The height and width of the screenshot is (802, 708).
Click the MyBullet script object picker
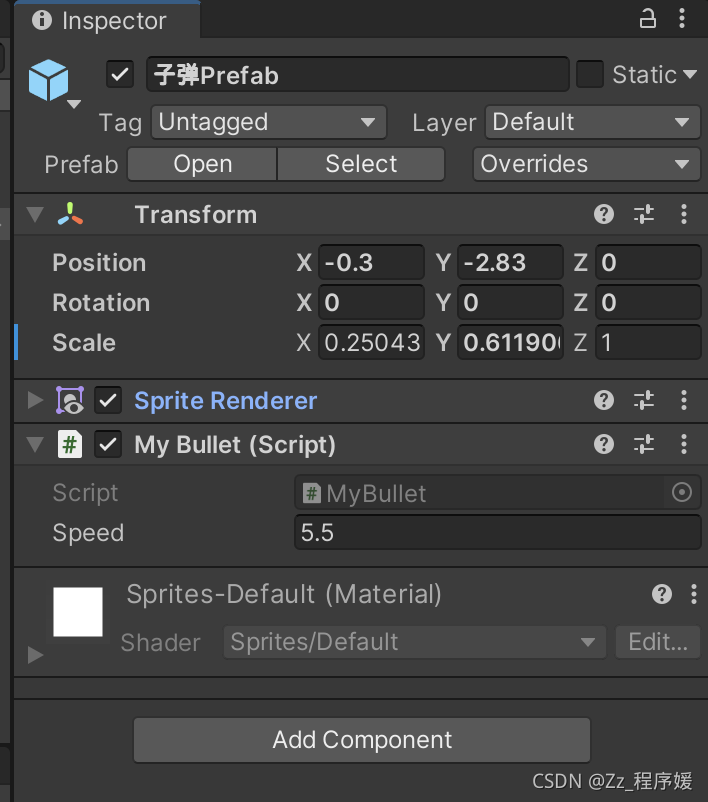(x=682, y=493)
